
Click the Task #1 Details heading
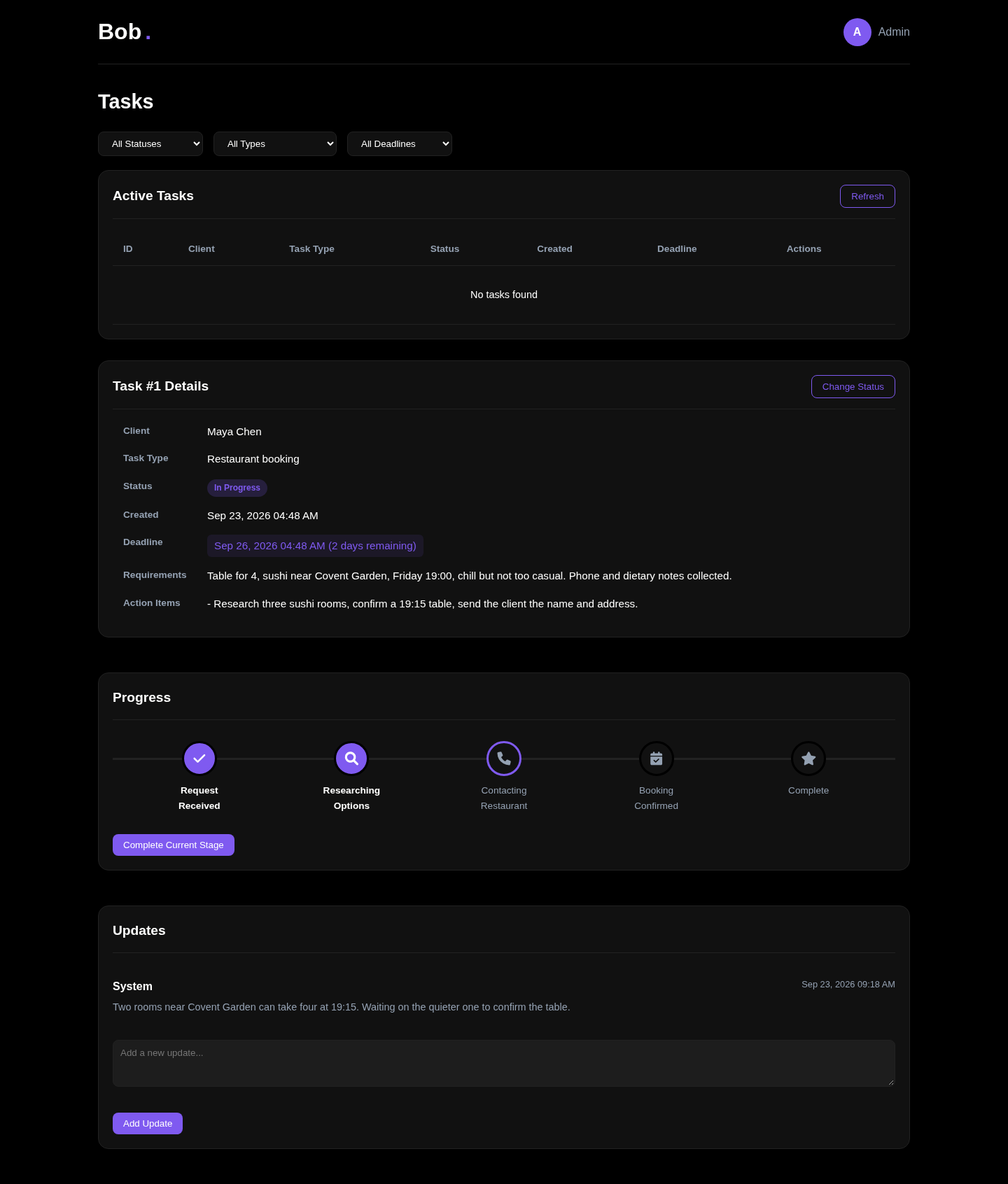point(160,386)
